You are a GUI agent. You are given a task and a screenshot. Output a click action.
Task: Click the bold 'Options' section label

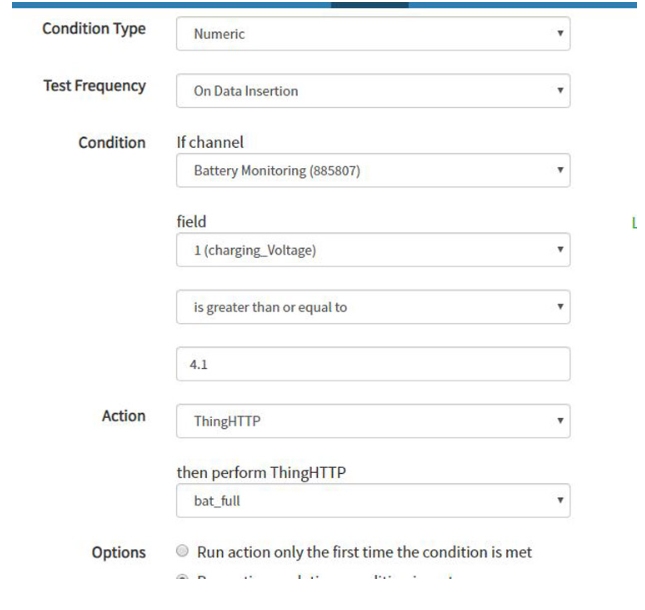118,552
